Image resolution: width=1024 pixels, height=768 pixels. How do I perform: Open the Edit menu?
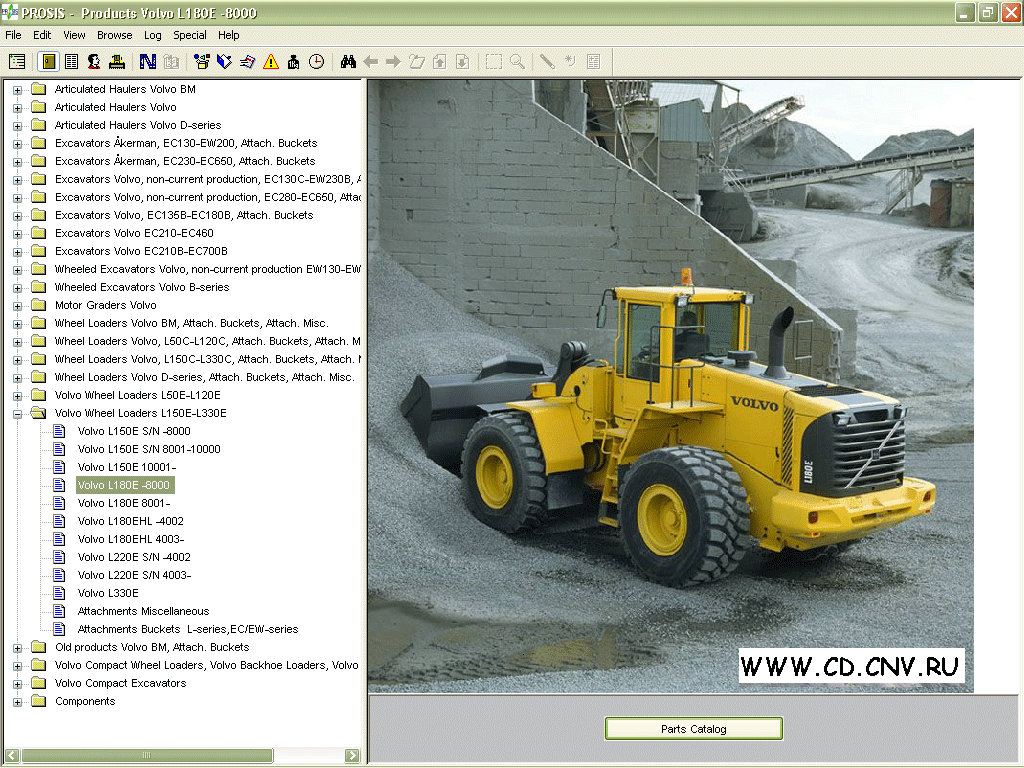42,35
